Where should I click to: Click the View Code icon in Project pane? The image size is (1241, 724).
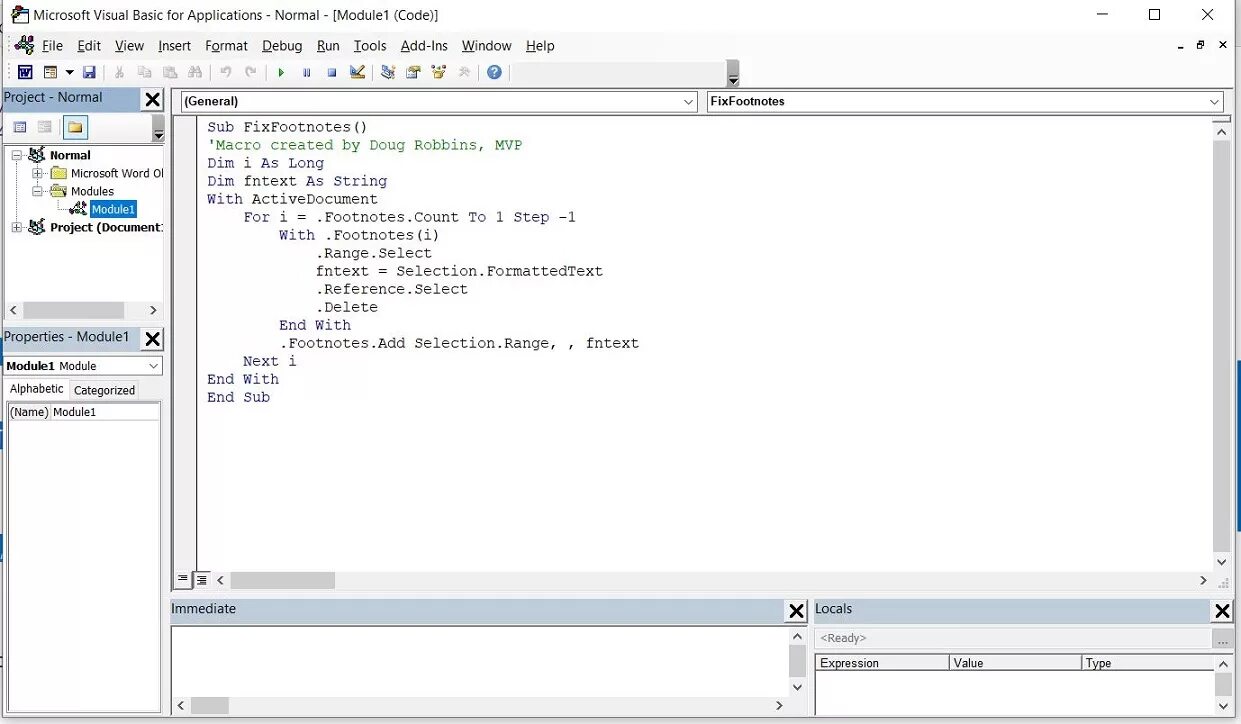click(20, 127)
